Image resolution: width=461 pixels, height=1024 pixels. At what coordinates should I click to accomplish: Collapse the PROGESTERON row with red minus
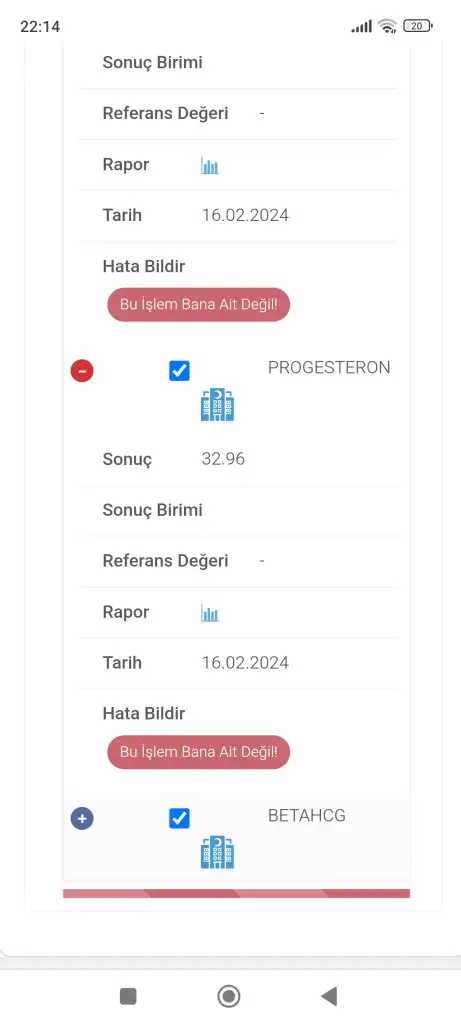click(82, 371)
